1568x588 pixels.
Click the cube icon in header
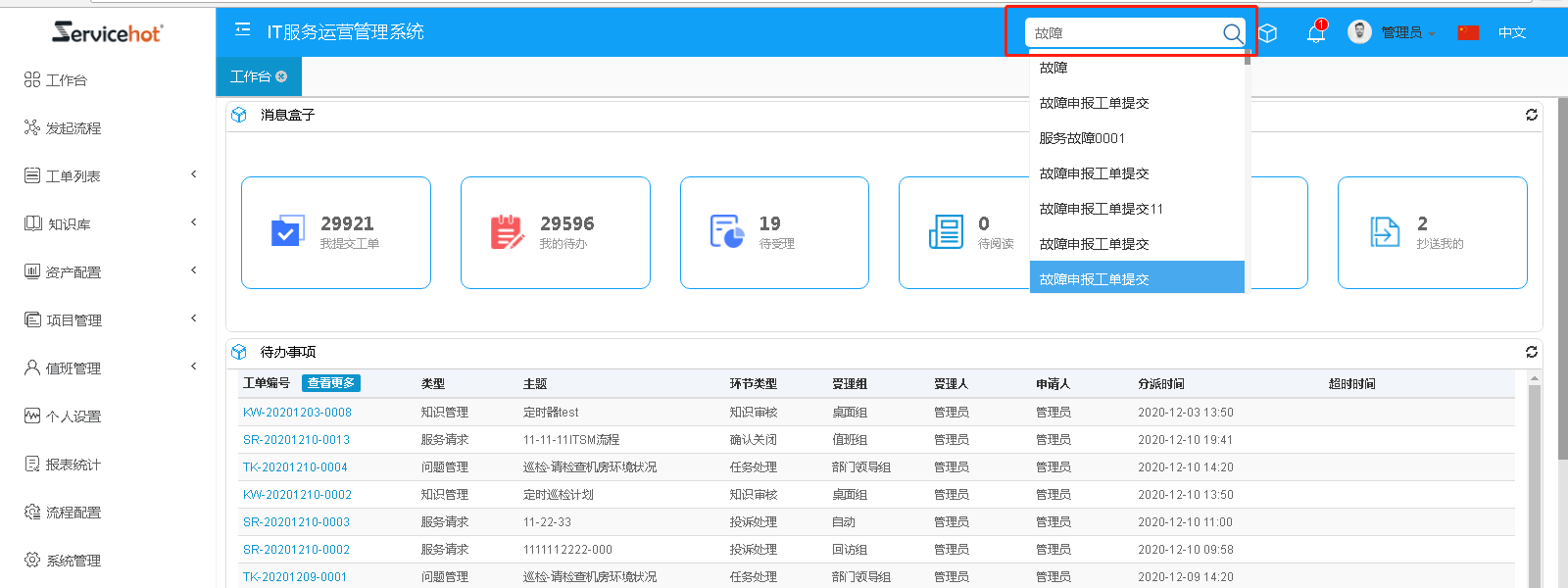click(1267, 33)
